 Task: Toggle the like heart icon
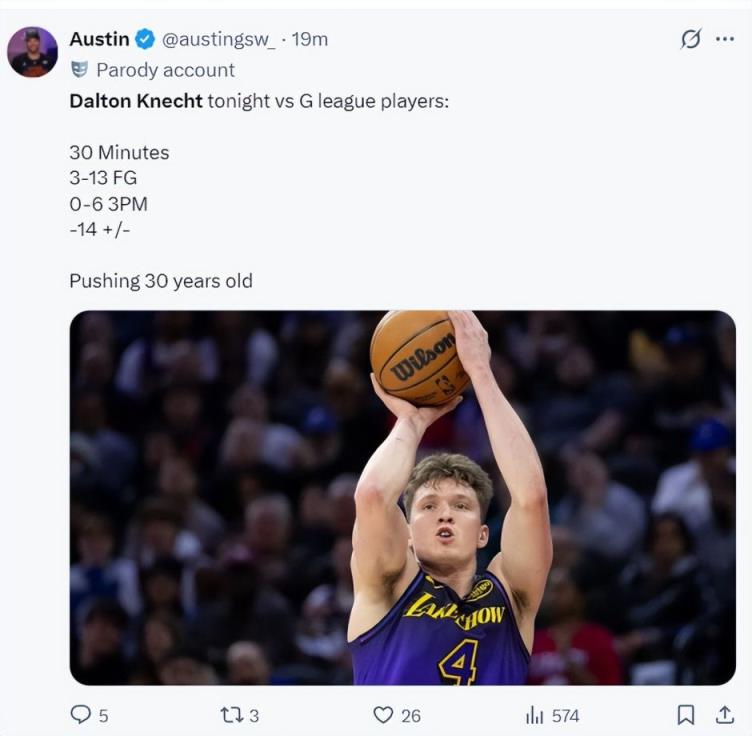(x=383, y=715)
